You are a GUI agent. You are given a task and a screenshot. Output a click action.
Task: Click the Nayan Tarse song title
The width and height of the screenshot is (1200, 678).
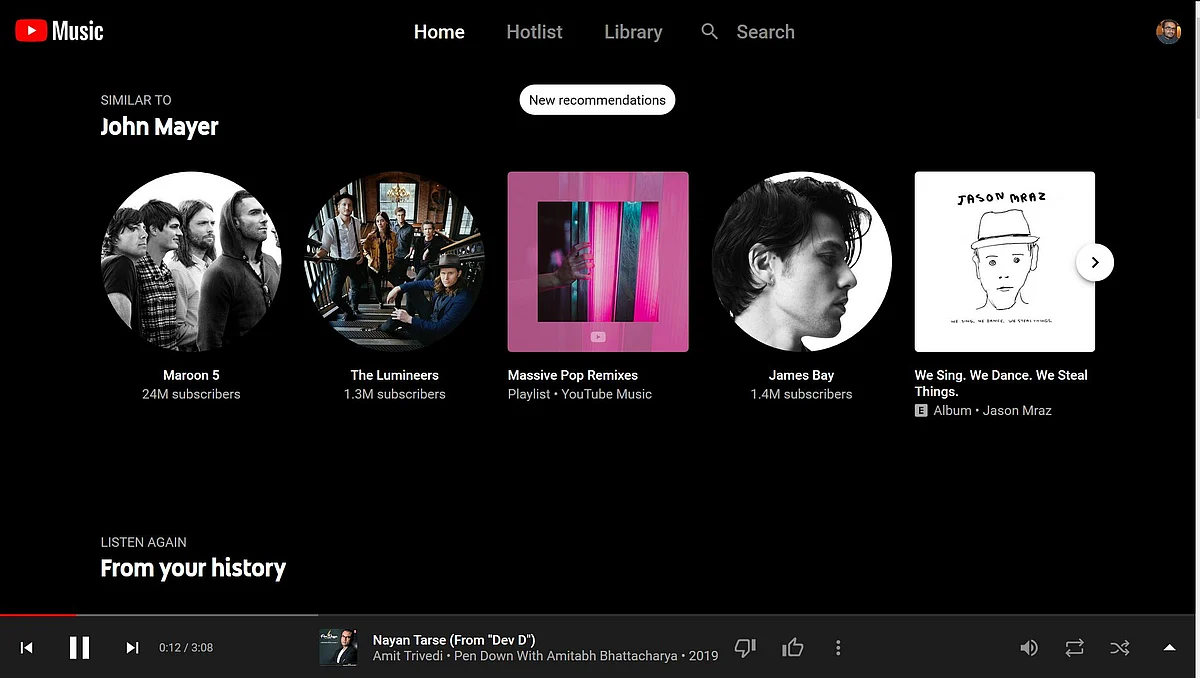(x=454, y=640)
